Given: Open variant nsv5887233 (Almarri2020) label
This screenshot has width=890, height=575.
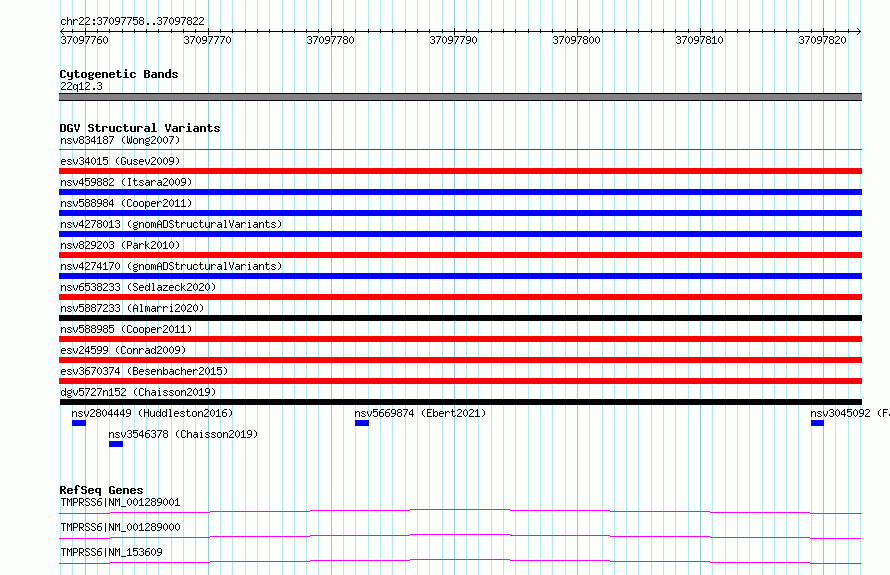Looking at the screenshot, I should click(132, 308).
